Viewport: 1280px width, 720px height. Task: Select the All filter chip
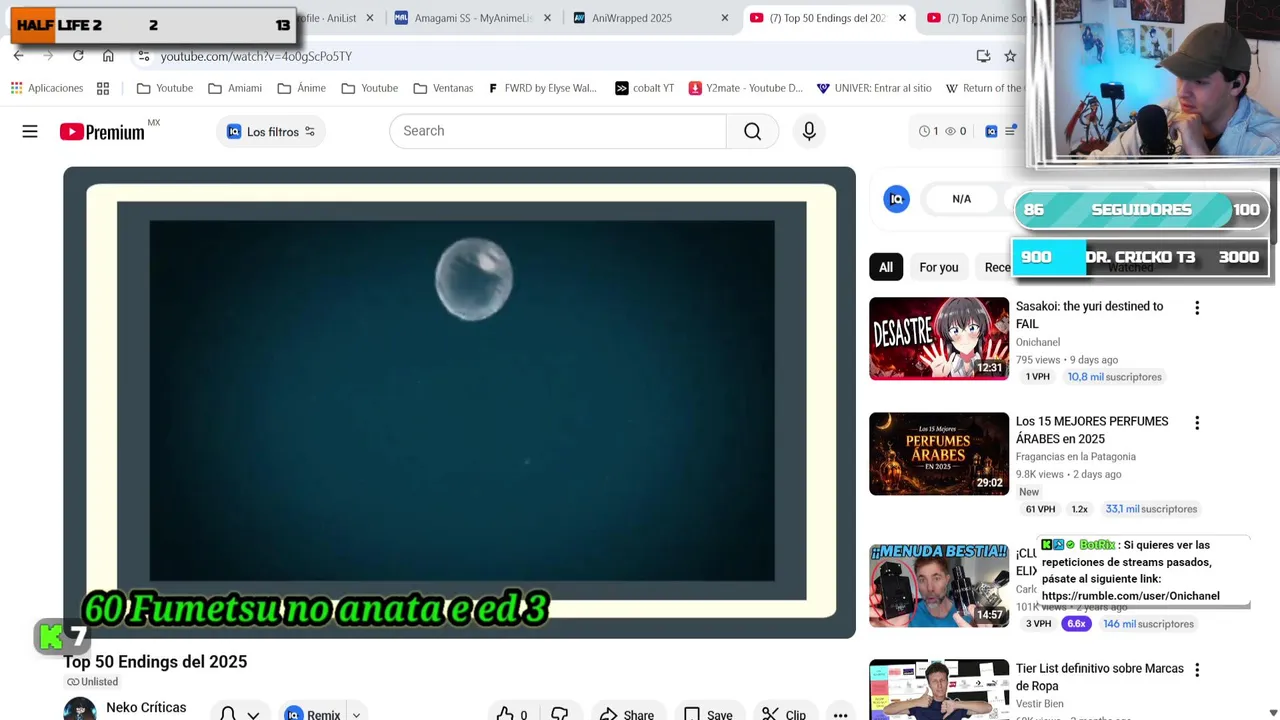coord(886,267)
